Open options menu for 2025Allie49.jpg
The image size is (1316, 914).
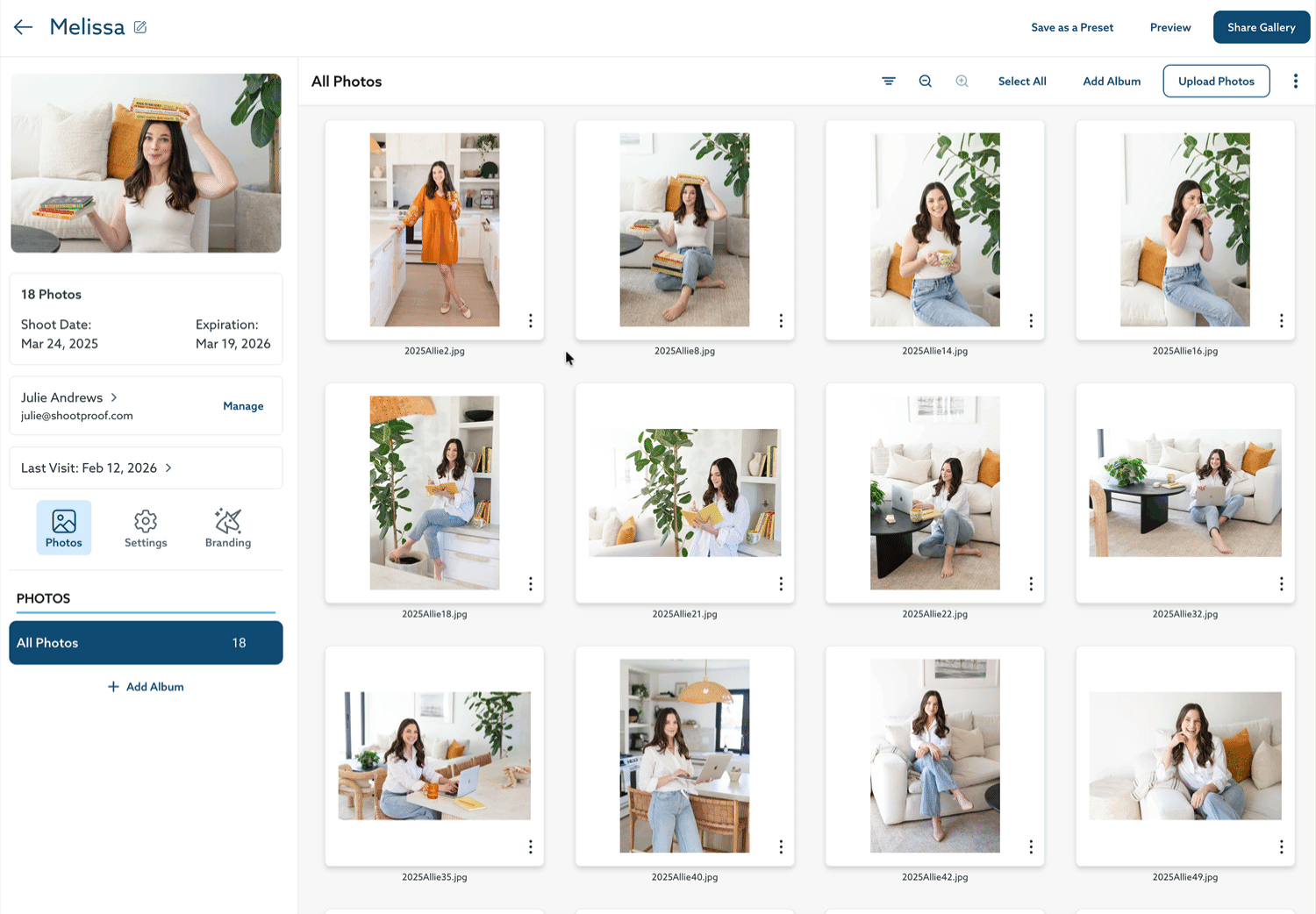[1281, 847]
